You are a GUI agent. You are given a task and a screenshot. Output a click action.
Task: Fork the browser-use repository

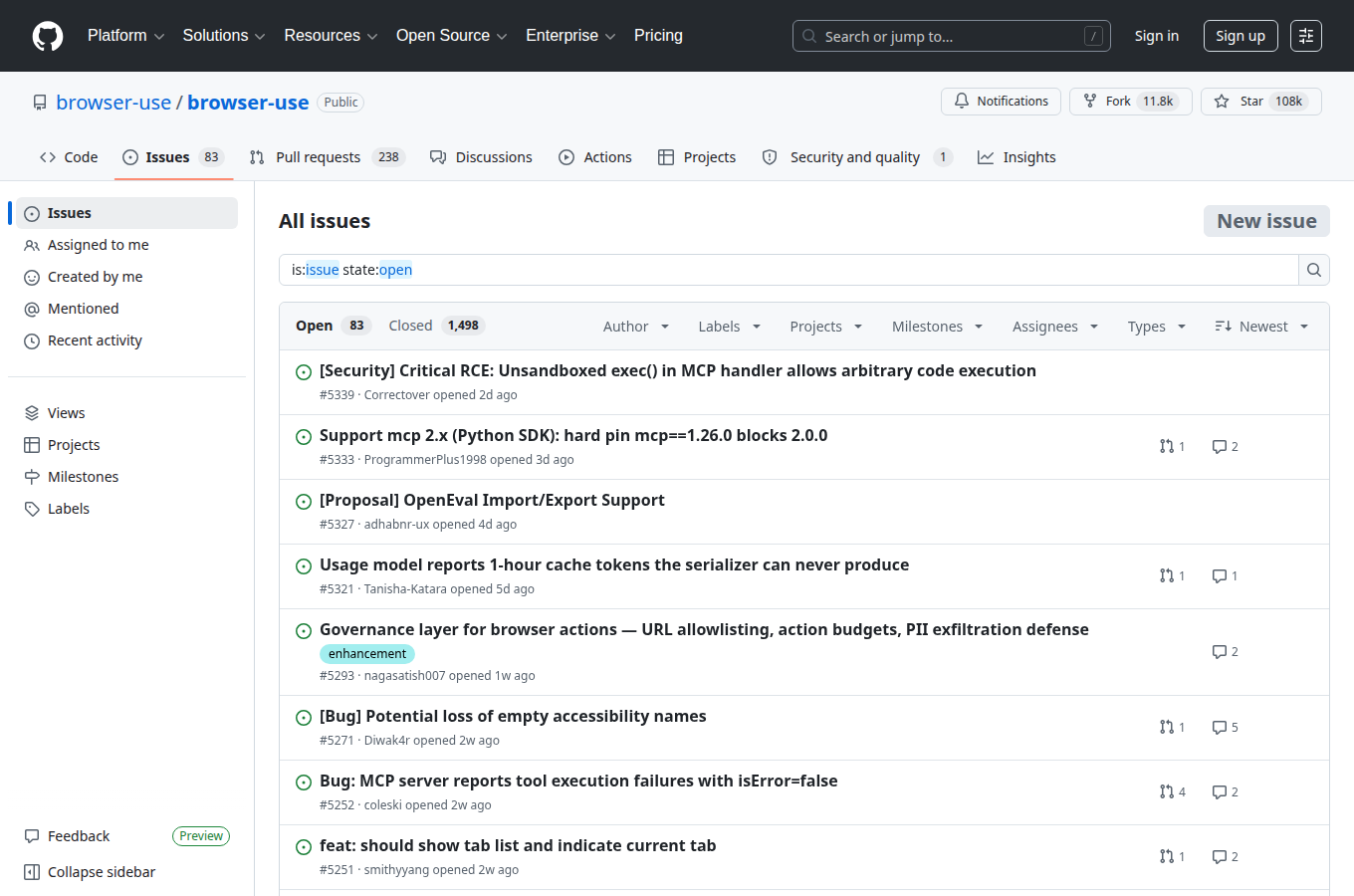coord(1130,102)
